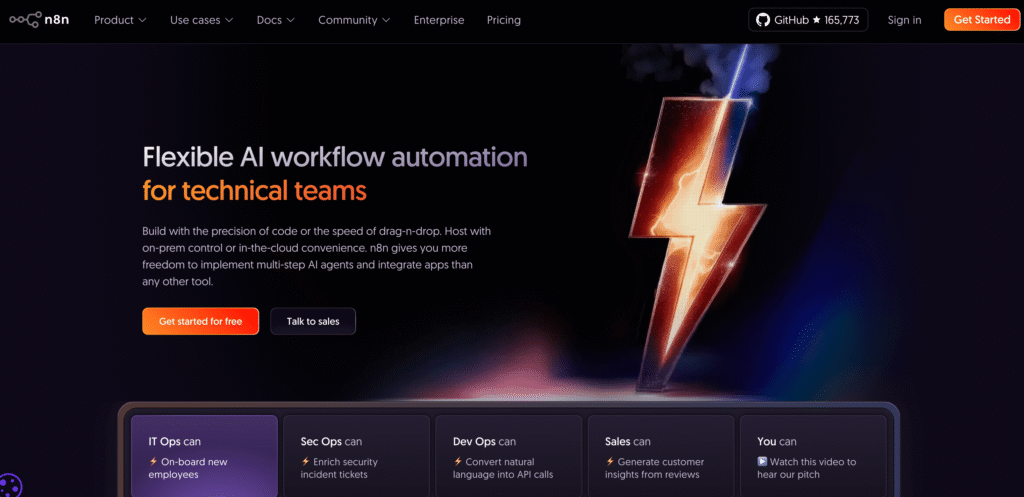Click the cookie settings icon at bottom-left
This screenshot has height=497, width=1024.
point(8,486)
